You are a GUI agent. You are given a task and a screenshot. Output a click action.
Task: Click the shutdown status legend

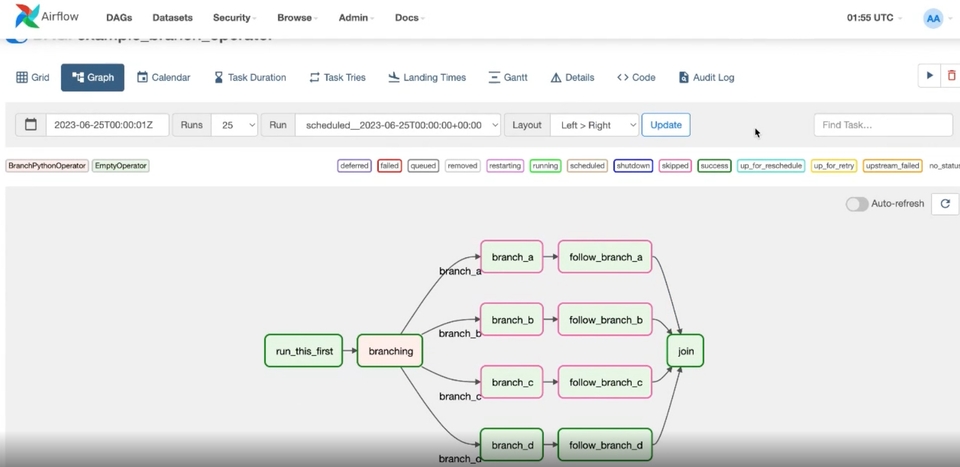(633, 166)
